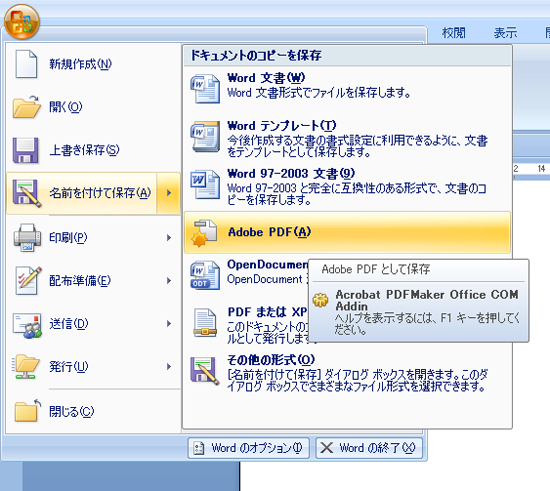Click the round Office button
This screenshot has width=550, height=491.
tap(22, 22)
